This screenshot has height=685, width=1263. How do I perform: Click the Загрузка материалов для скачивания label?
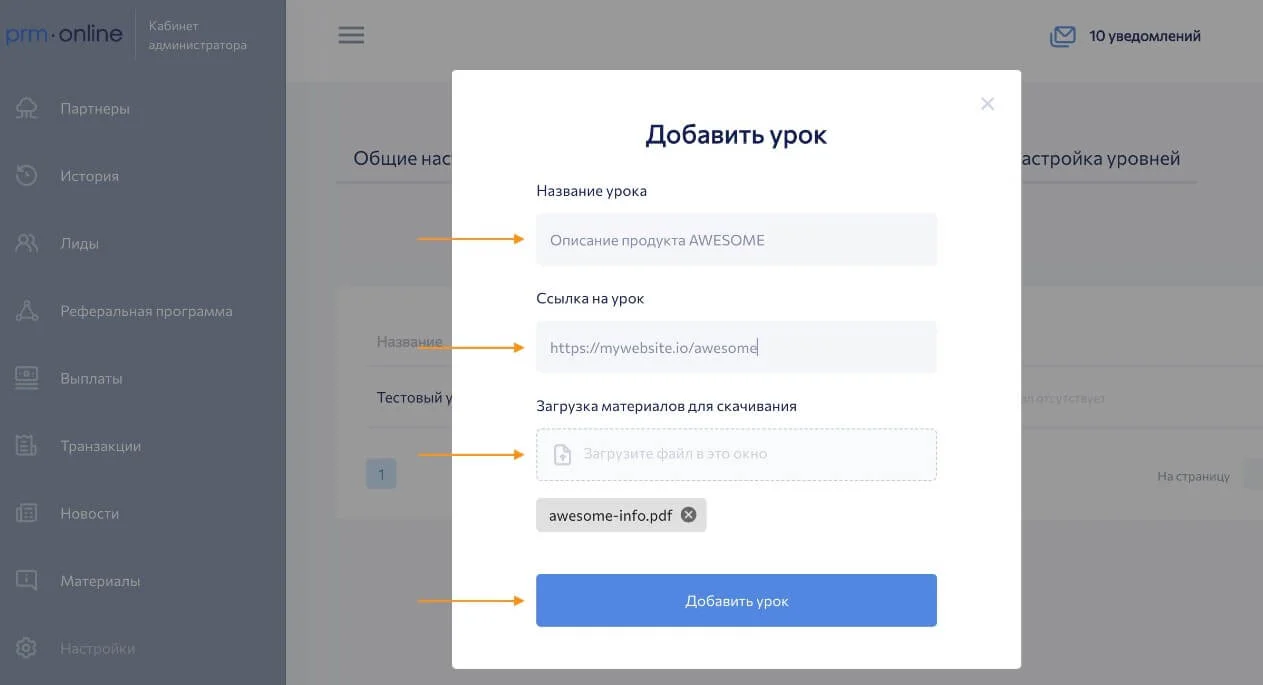click(666, 406)
